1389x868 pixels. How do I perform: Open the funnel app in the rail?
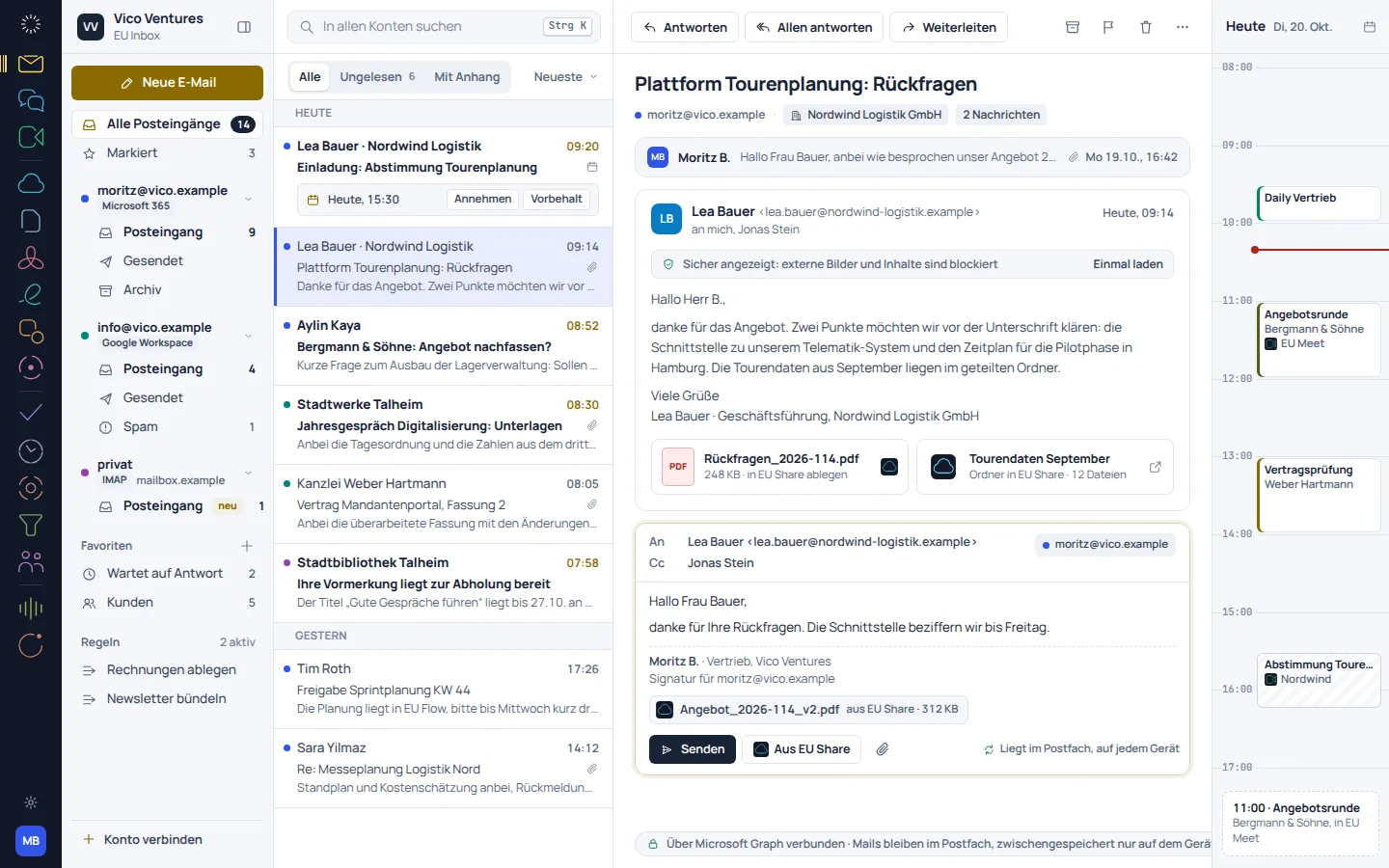31,525
